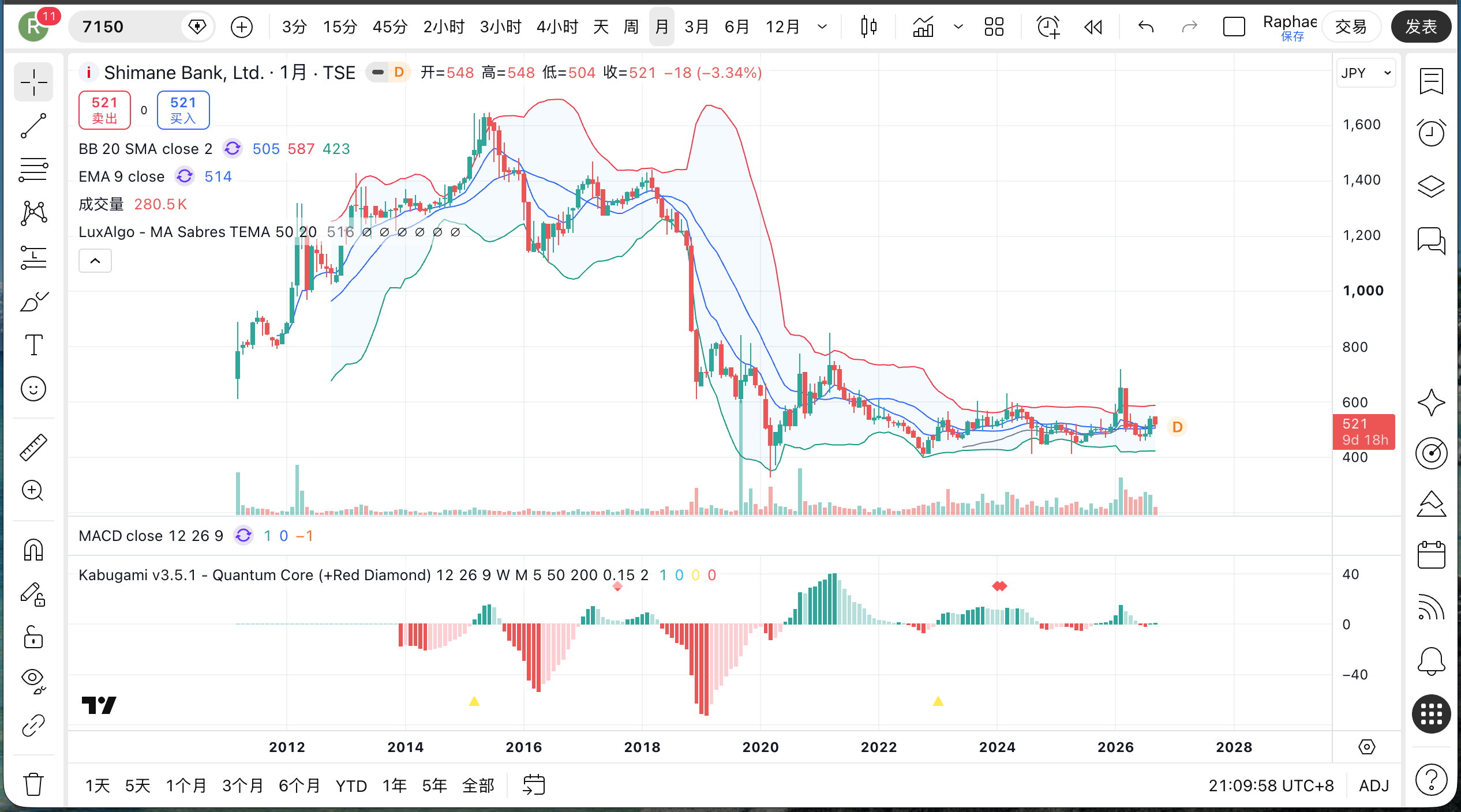Screen dimensions: 1461x812
Task: Click the MACD close 12 26 9 legend
Action: 151,536
